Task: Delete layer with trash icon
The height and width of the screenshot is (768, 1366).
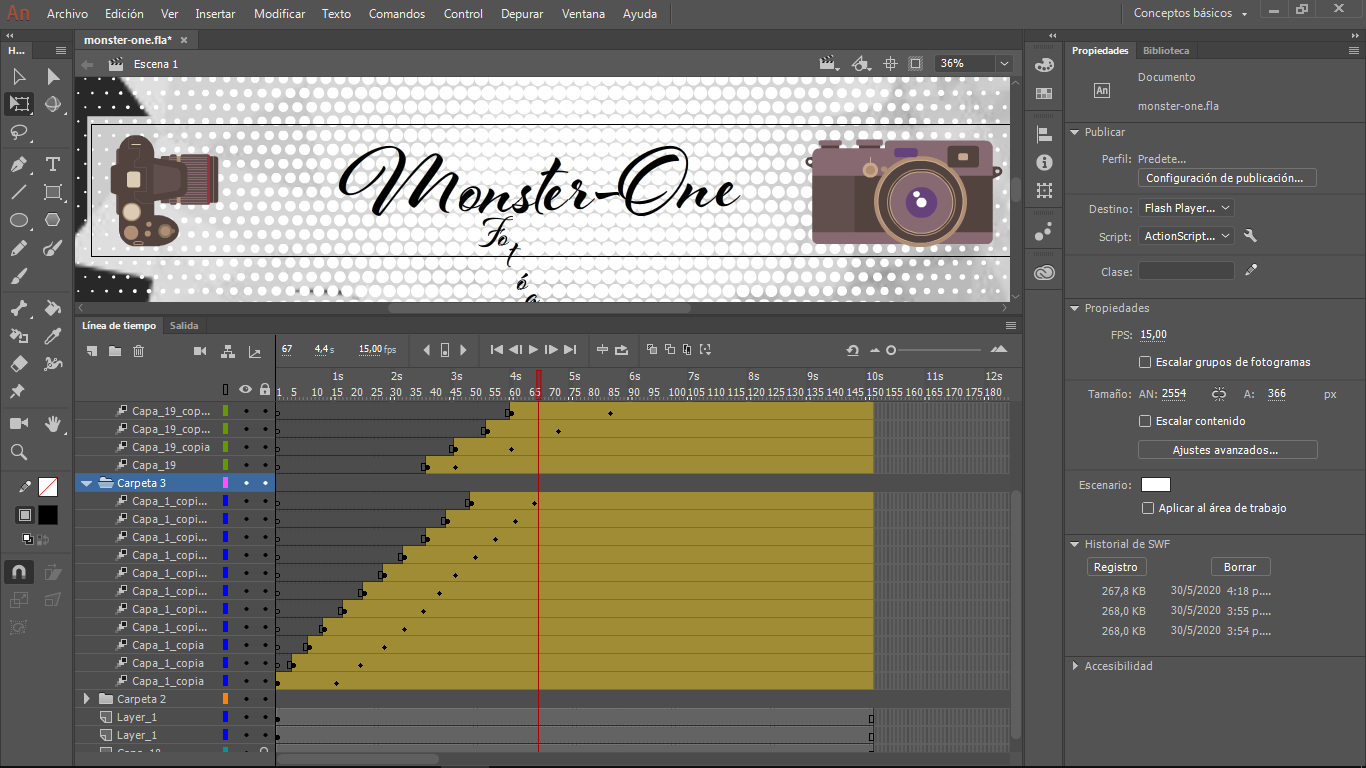Action: click(x=139, y=351)
